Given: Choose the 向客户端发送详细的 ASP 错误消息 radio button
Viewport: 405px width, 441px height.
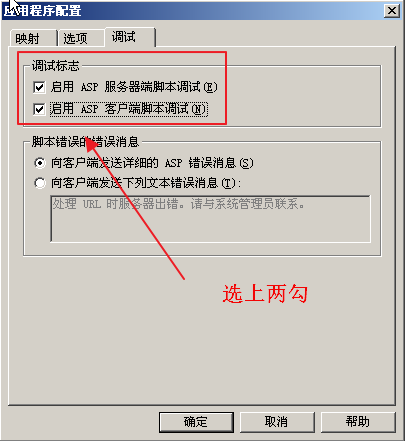Looking at the screenshot, I should point(40,163).
